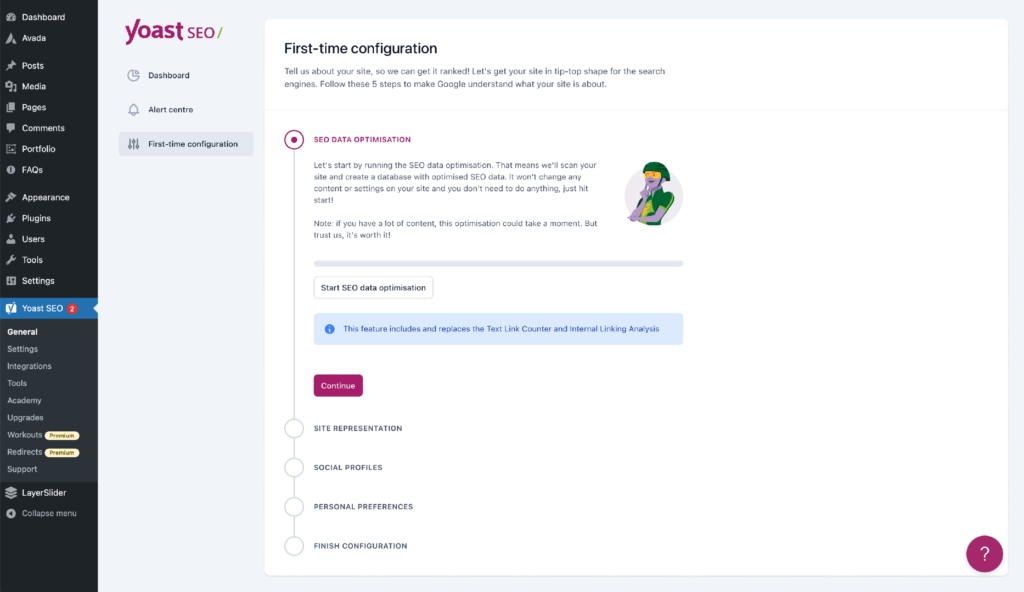The image size is (1024, 592).
Task: Click the Start SEO data optimisation button
Action: [373, 287]
